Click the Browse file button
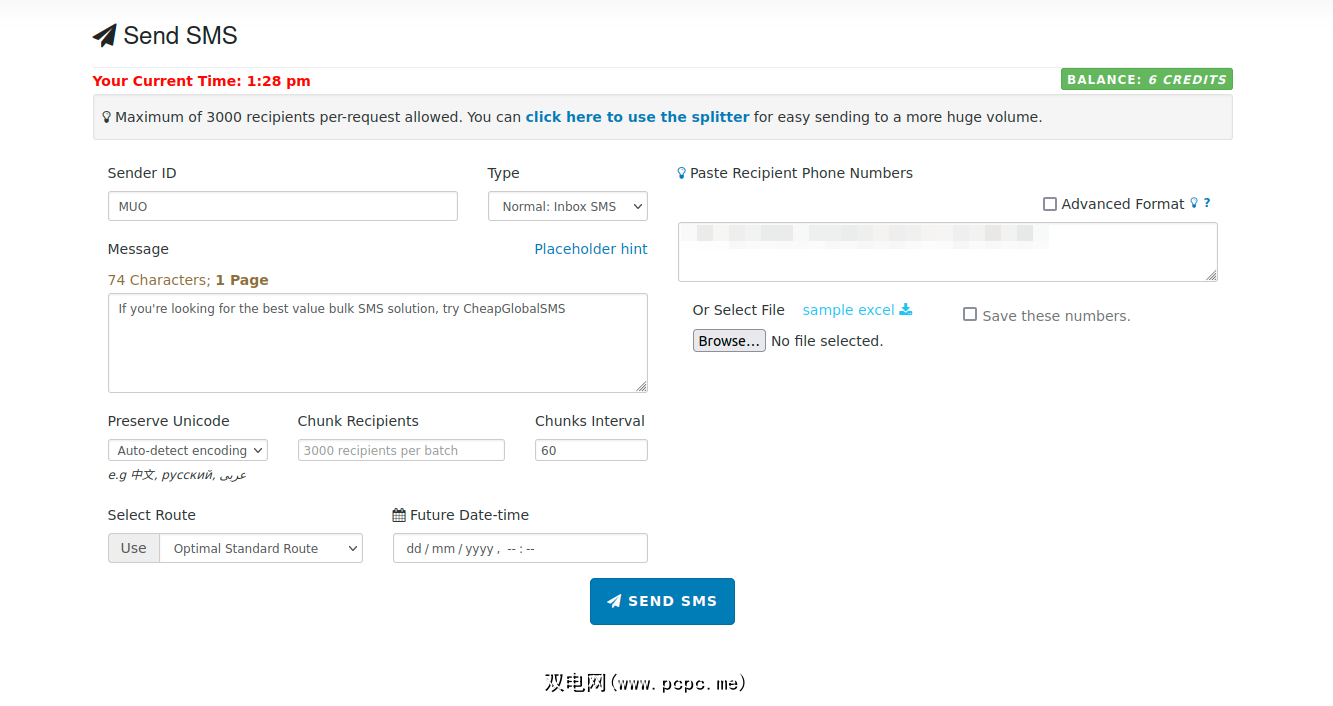 point(729,341)
